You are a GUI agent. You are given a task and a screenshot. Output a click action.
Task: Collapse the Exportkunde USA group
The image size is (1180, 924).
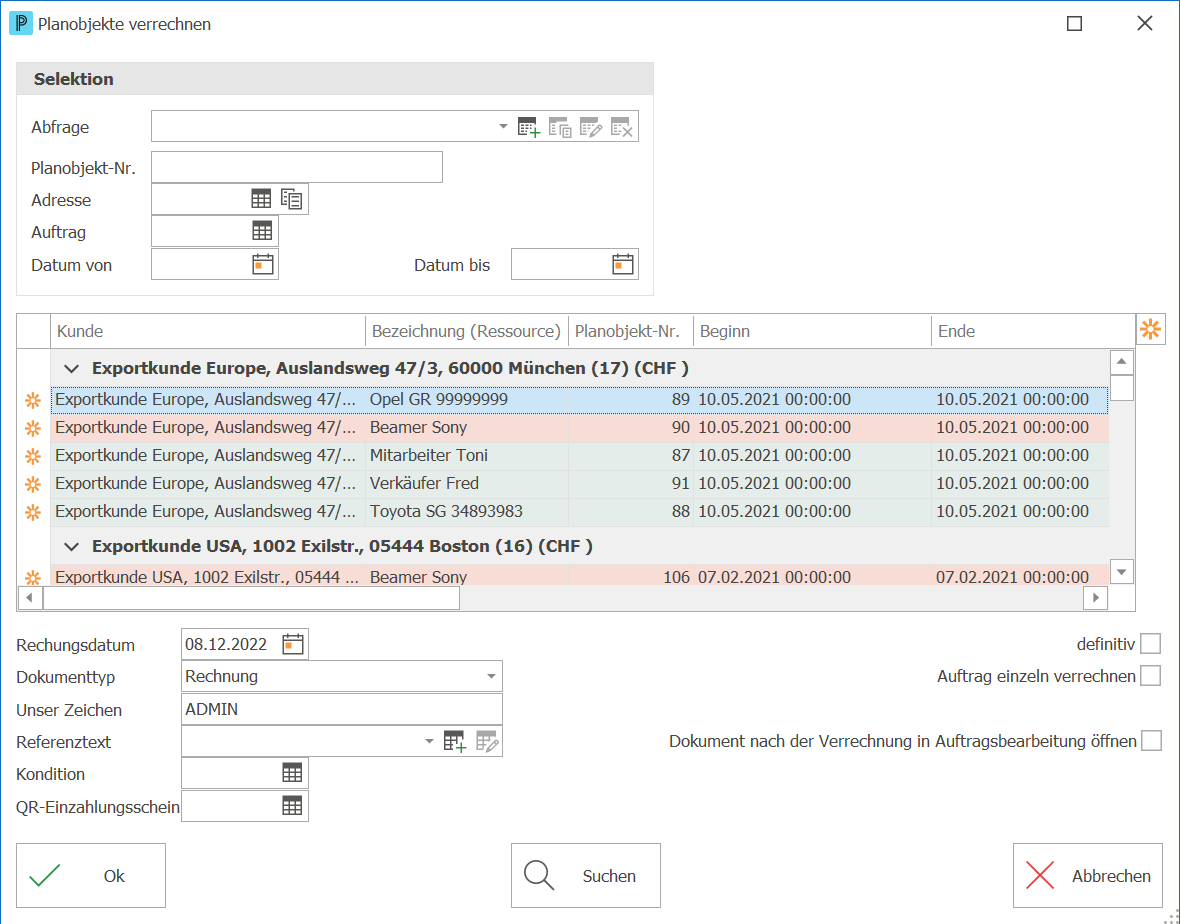click(x=71, y=547)
